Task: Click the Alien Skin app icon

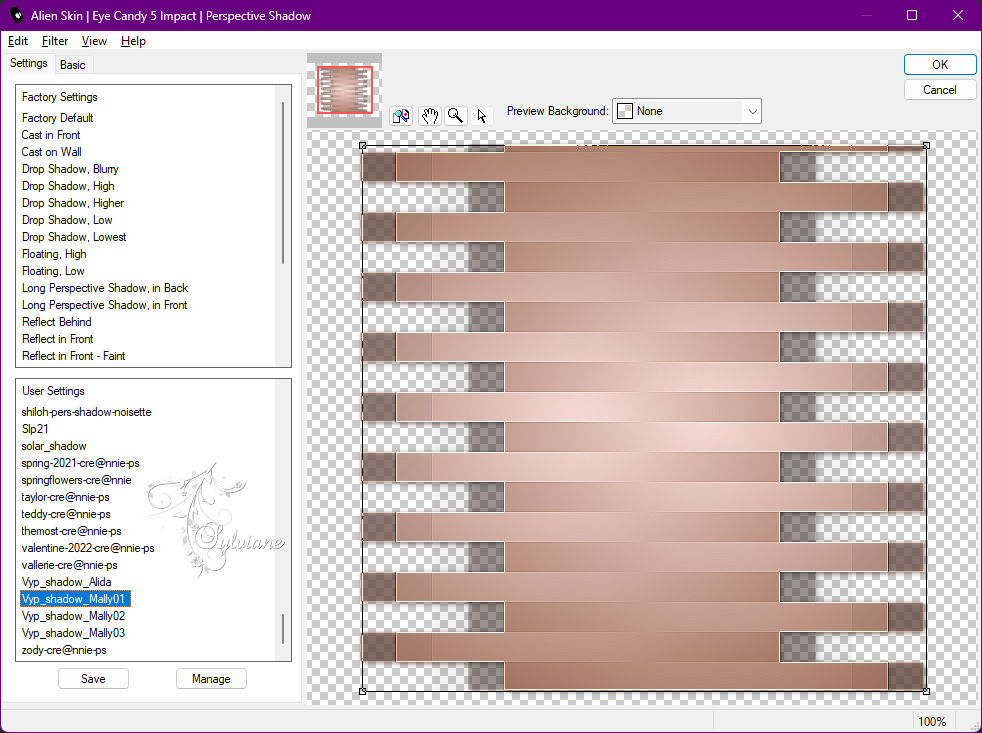Action: 16,15
